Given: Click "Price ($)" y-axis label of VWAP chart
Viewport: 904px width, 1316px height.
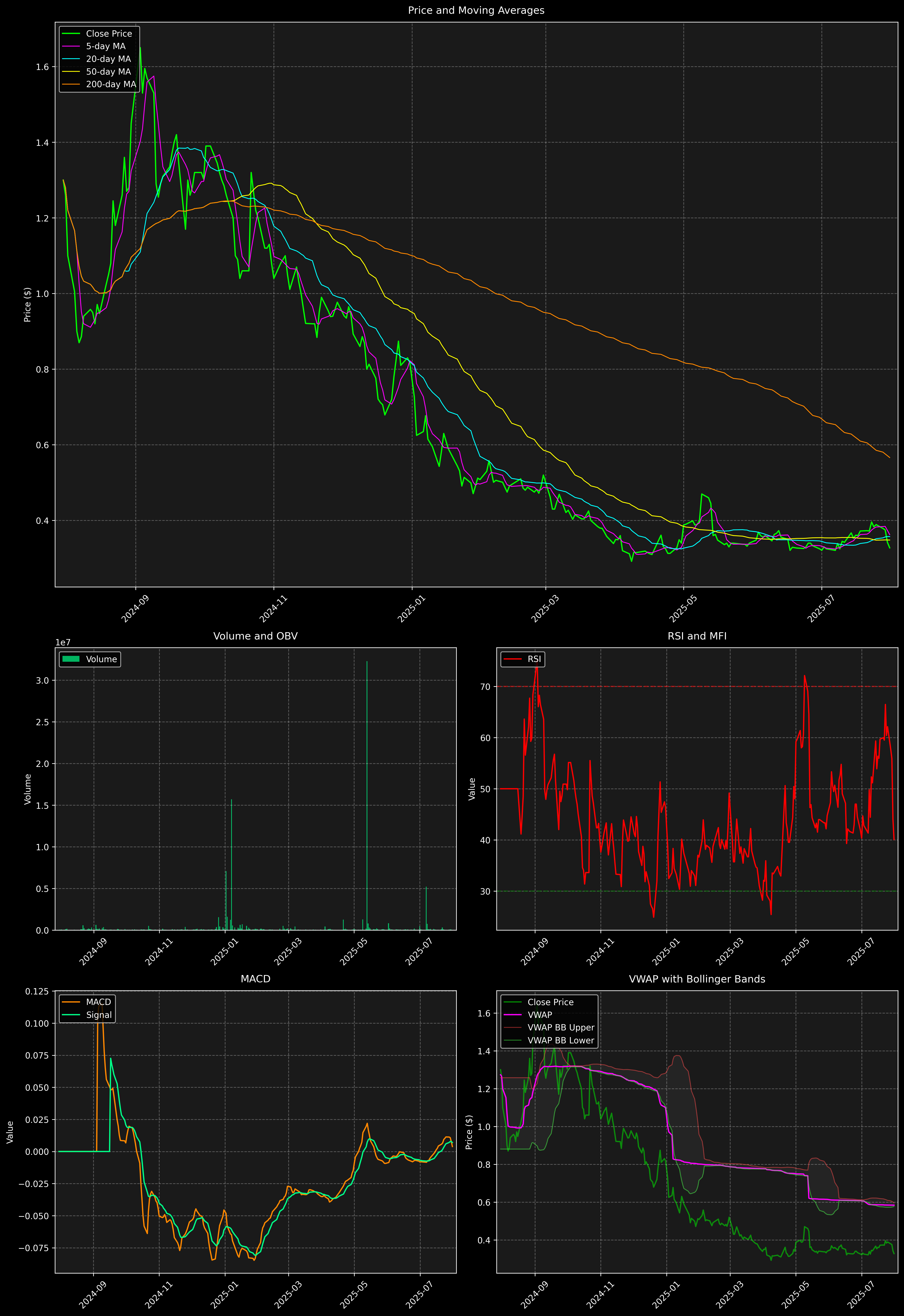Looking at the screenshot, I should [469, 1132].
